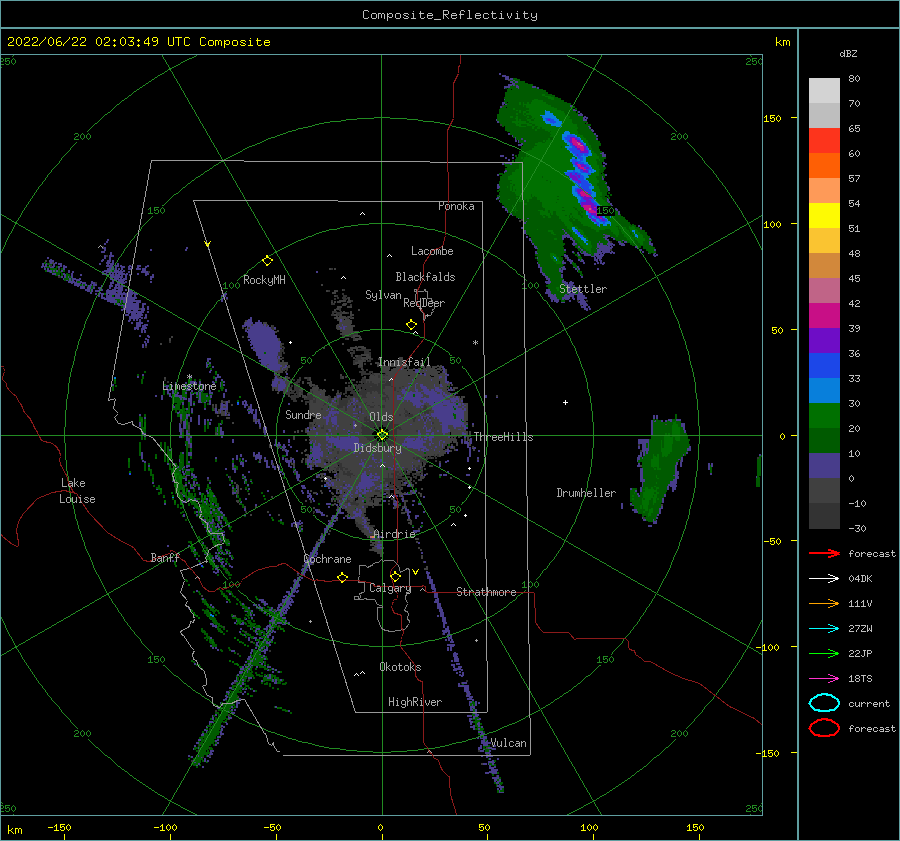The height and width of the screenshot is (841, 900).
Task: Click the yellow diamond marker below Cochrane
Action: (342, 577)
